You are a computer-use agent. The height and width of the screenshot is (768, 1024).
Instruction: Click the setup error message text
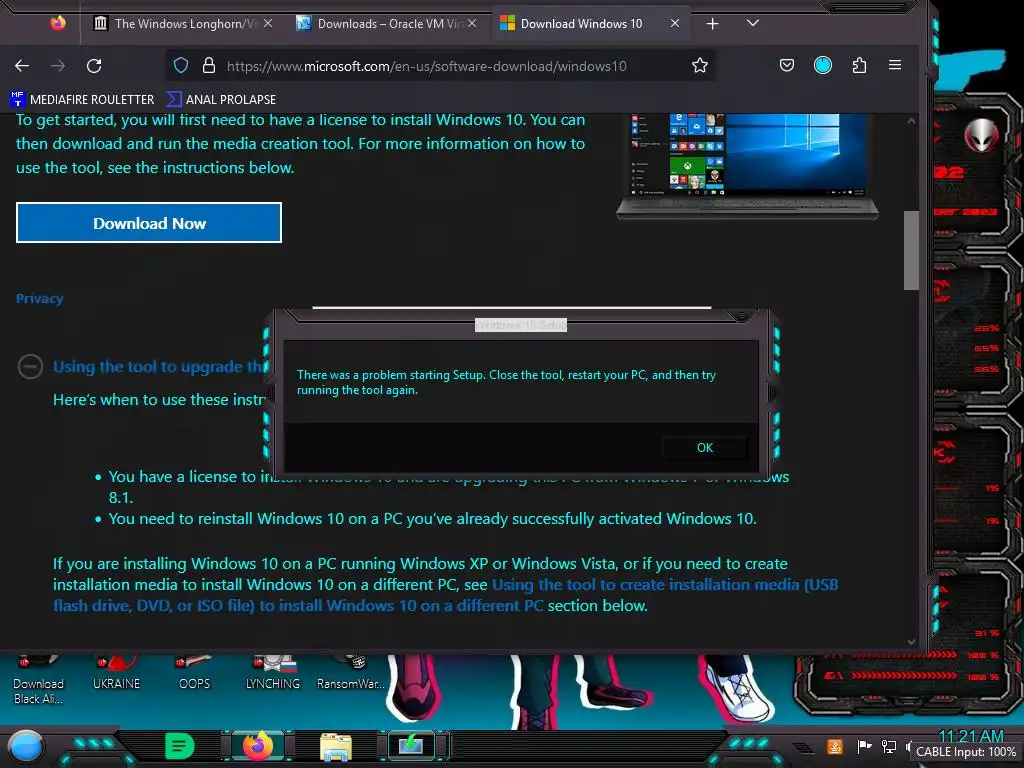click(x=506, y=383)
